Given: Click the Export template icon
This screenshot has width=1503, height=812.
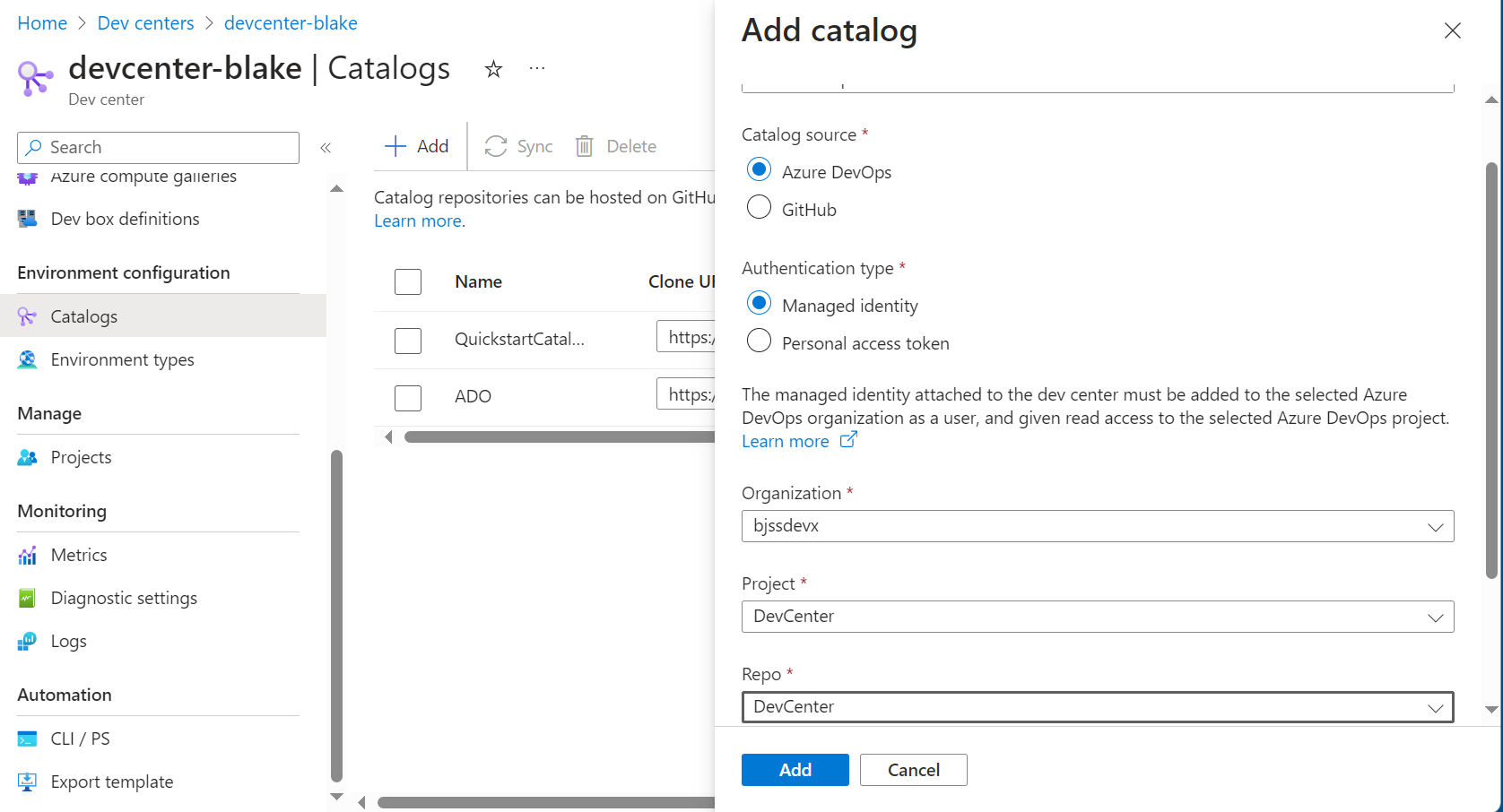Looking at the screenshot, I should tap(28, 782).
